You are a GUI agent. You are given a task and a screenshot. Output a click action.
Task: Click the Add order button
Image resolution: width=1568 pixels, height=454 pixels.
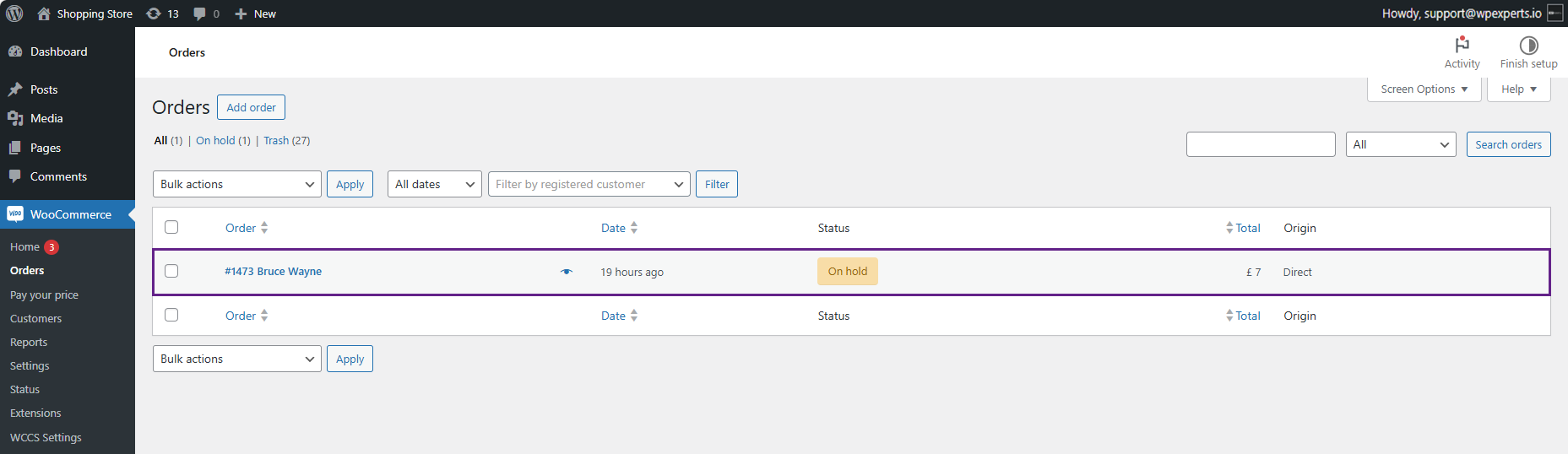point(251,107)
